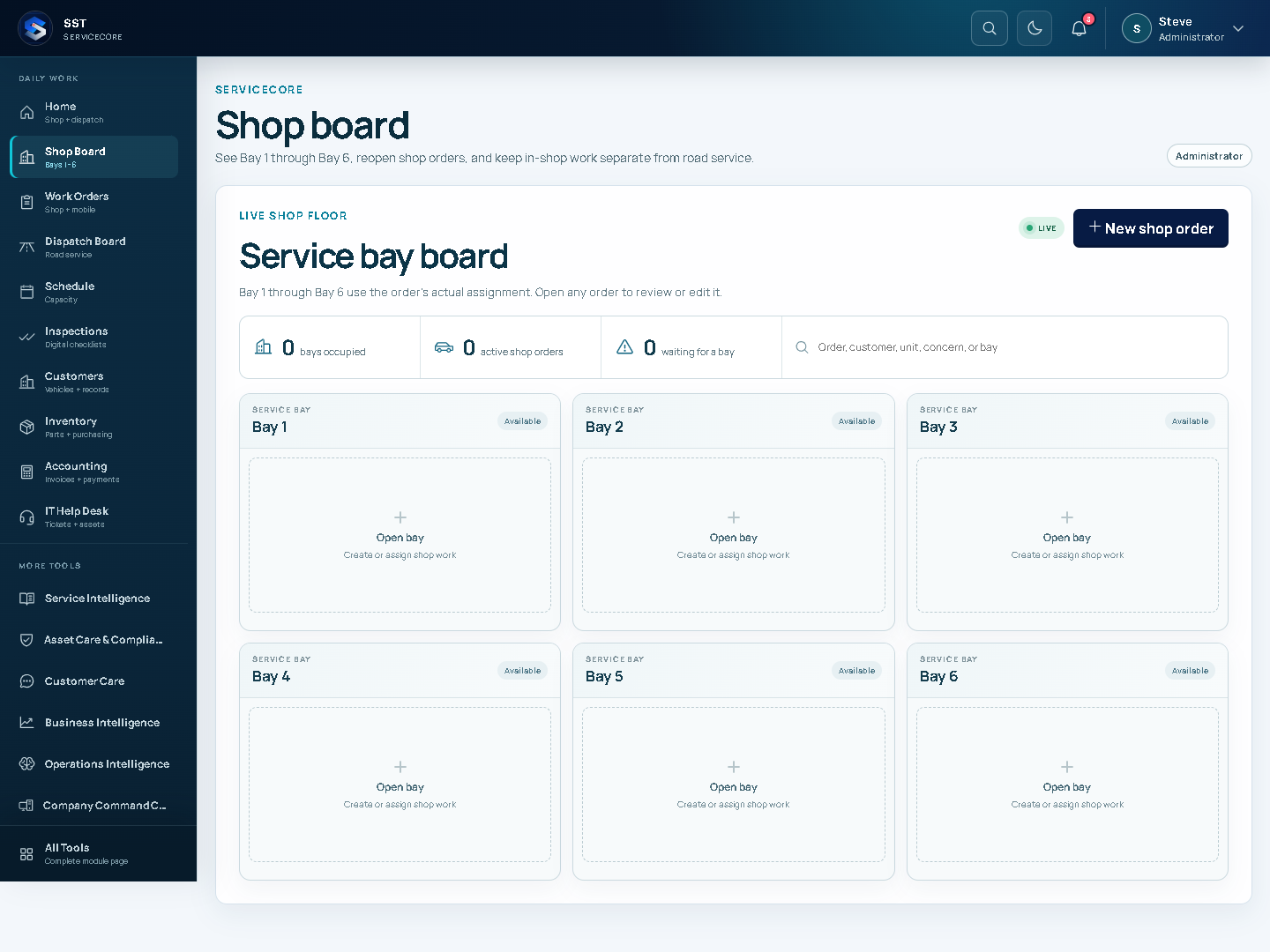This screenshot has width=1270, height=952.
Task: Click the Work Orders clipboard icon
Action: pyautogui.click(x=27, y=202)
